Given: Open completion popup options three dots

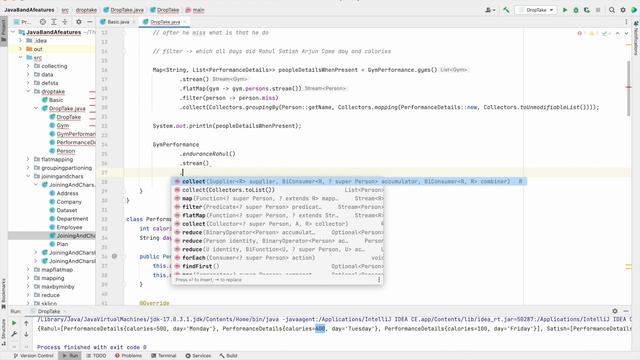Looking at the screenshot, I should point(379,280).
